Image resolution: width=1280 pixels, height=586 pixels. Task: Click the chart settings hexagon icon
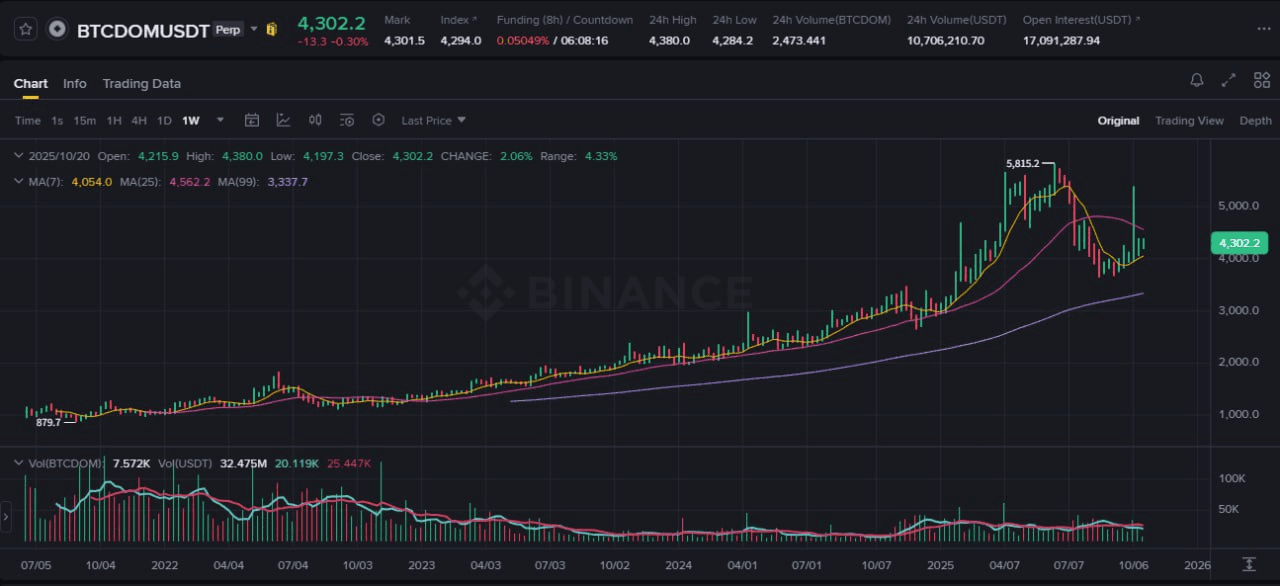tap(378, 120)
